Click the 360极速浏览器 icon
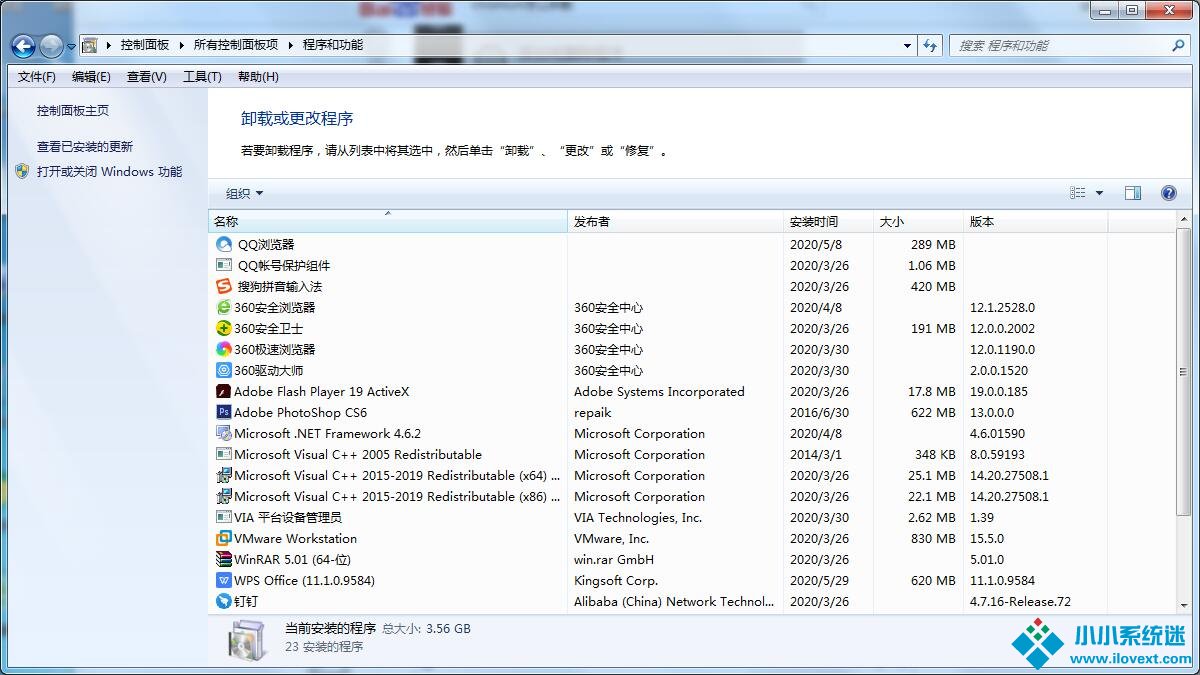 224,349
